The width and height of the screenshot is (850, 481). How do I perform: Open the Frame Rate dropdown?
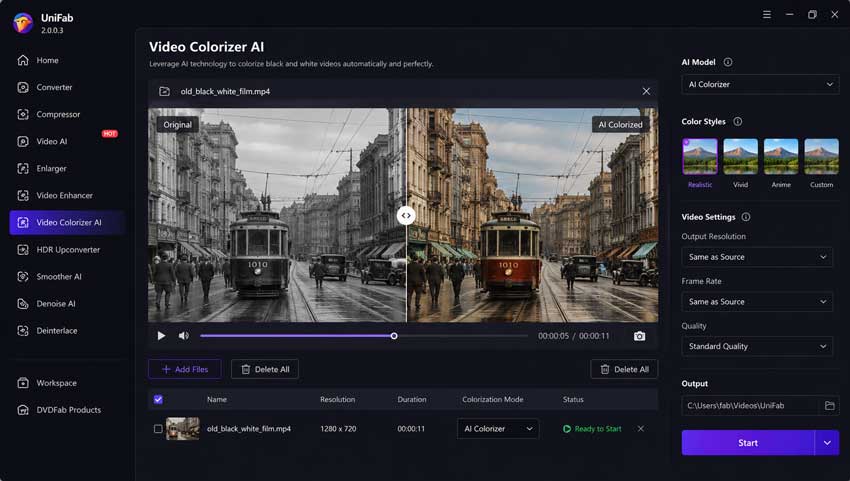[757, 302]
